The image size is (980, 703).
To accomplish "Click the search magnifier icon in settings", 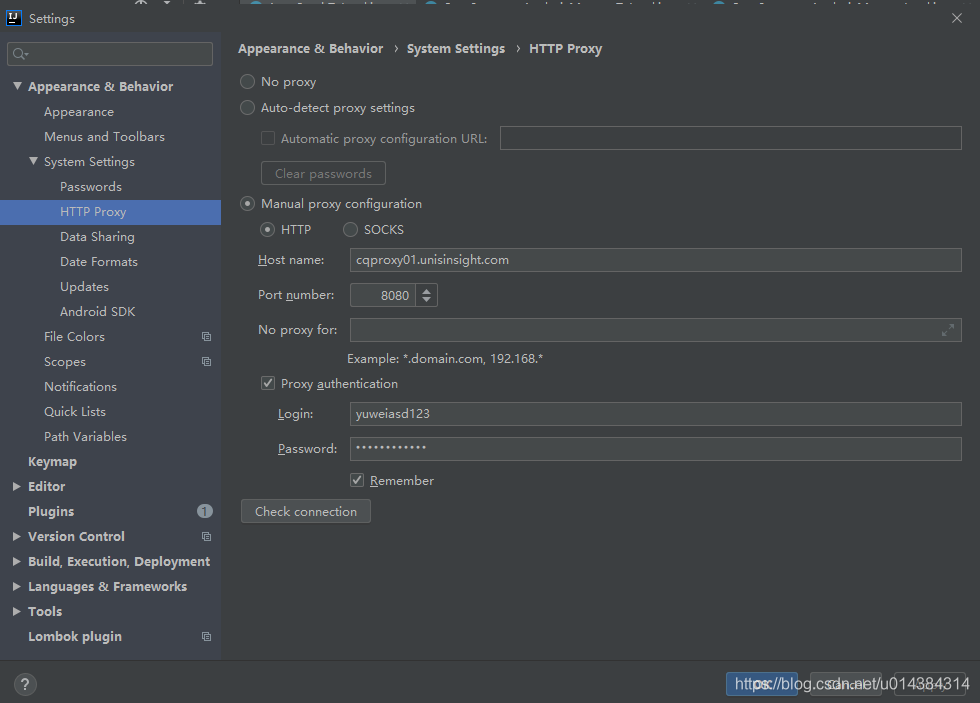I will (x=20, y=54).
